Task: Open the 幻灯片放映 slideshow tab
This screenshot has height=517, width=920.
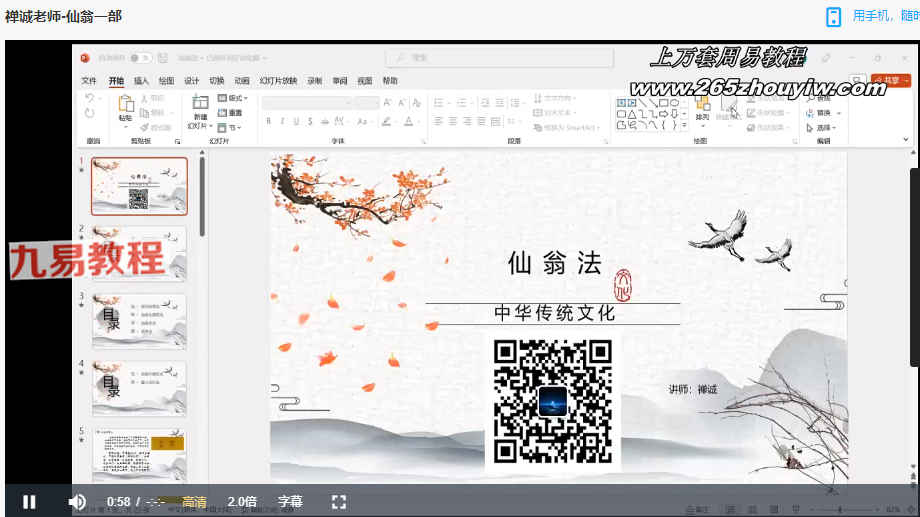Action: pyautogui.click(x=278, y=80)
